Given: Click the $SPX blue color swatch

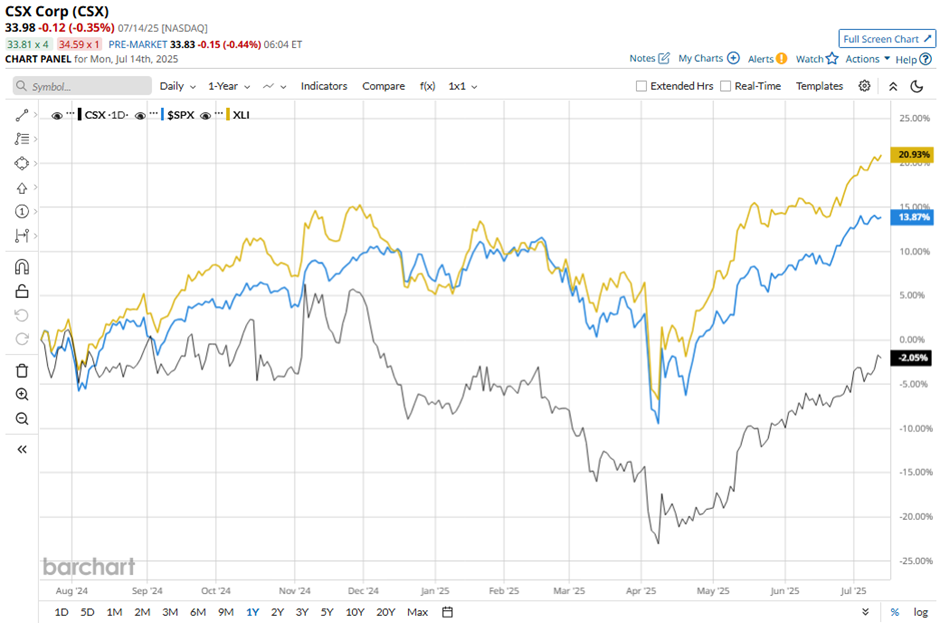Looking at the screenshot, I should [x=162, y=115].
